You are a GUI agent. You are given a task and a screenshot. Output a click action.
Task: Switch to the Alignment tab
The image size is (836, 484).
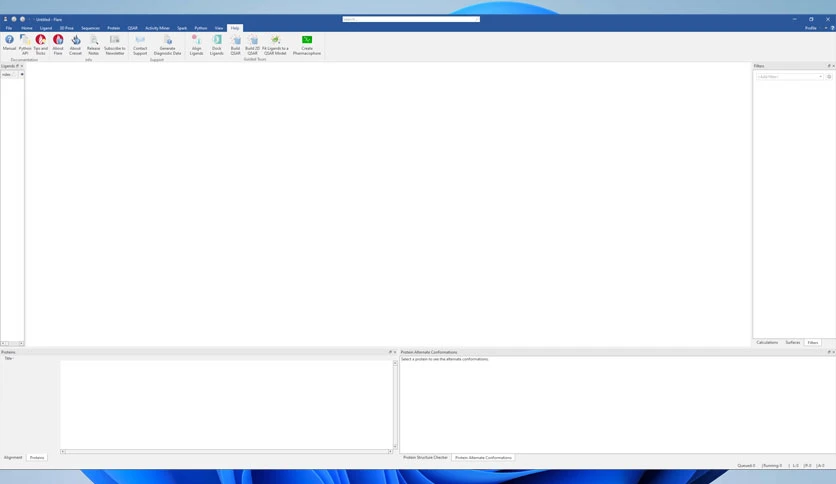[x=13, y=457]
